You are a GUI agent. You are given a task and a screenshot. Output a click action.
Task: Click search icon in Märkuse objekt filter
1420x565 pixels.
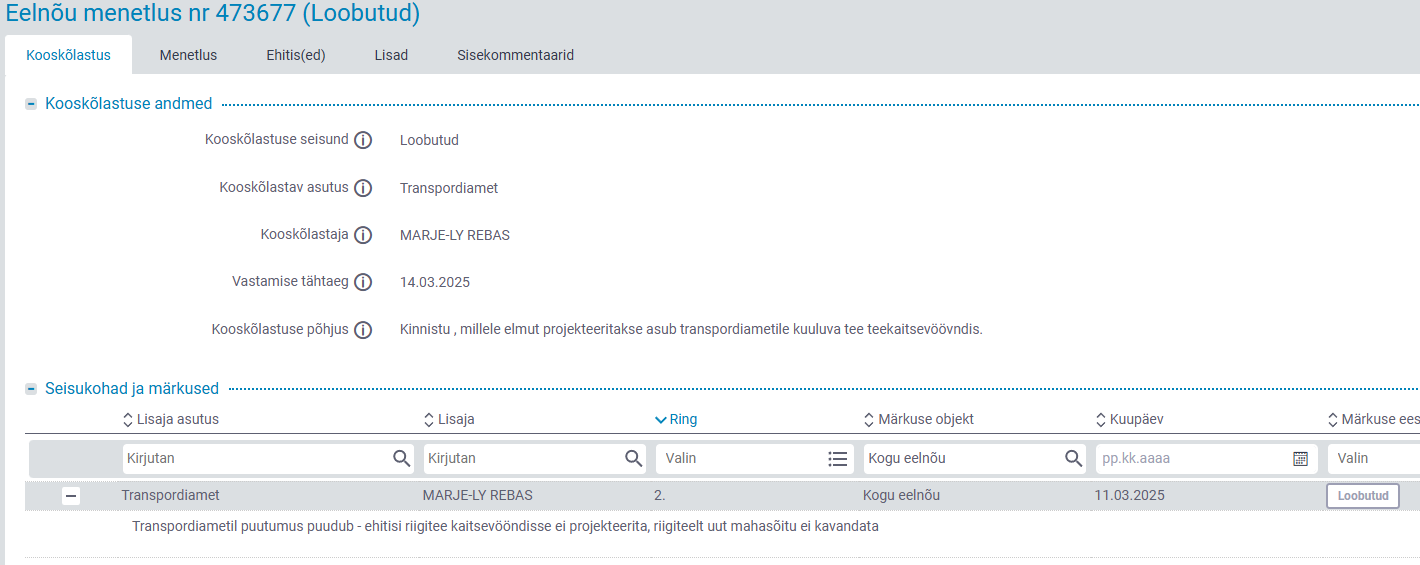pos(1073,458)
